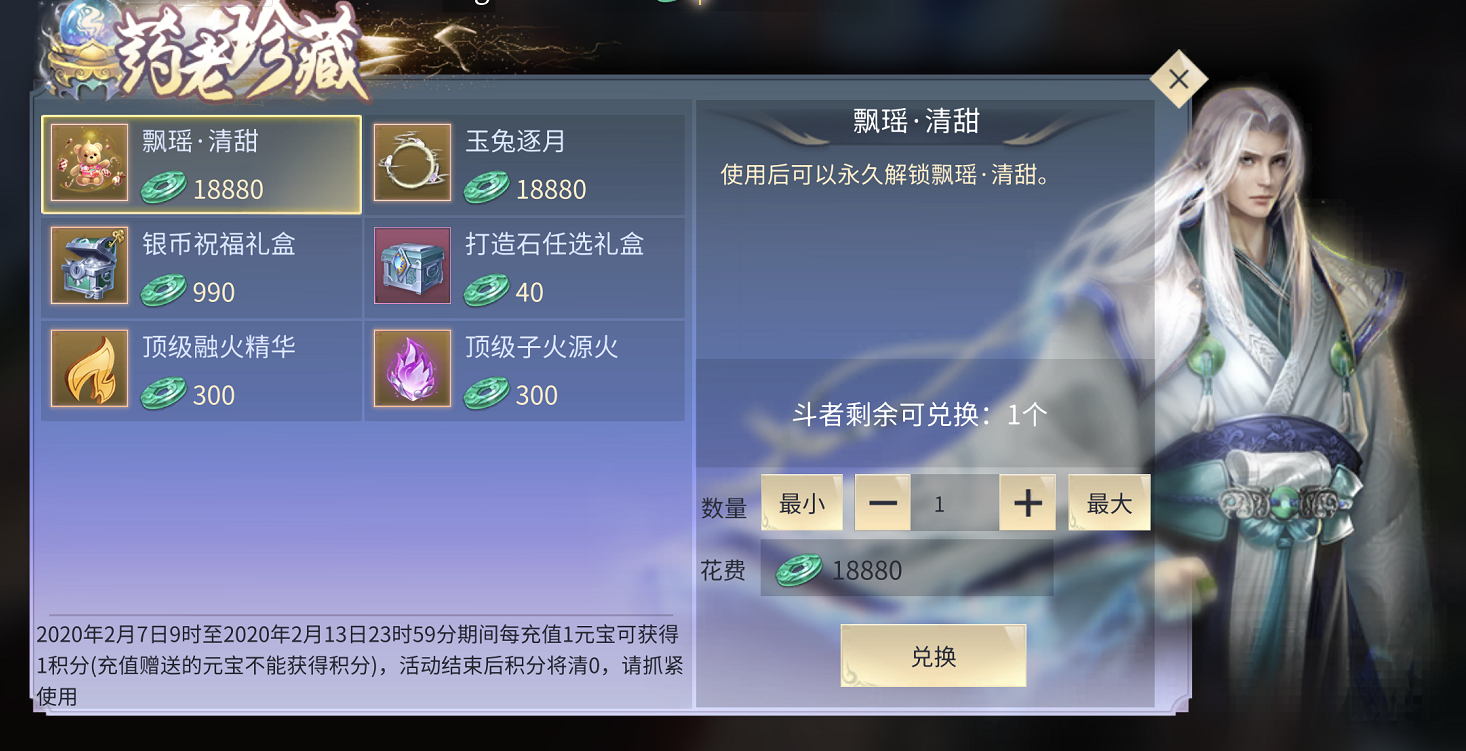The width and height of the screenshot is (1466, 751).
Task: Select the 玉兔逐月 ring icon
Action: point(412,163)
